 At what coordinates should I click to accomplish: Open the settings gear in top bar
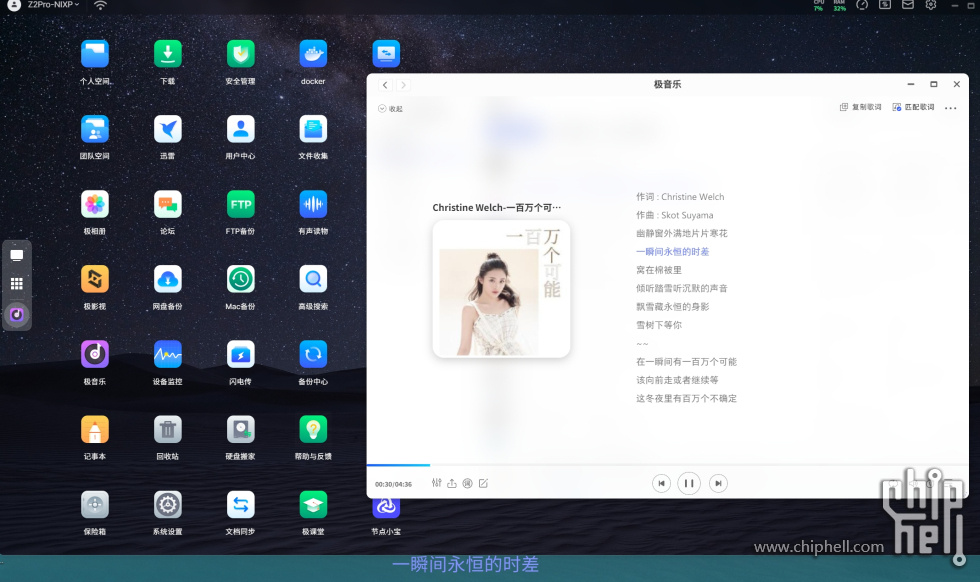click(x=931, y=5)
